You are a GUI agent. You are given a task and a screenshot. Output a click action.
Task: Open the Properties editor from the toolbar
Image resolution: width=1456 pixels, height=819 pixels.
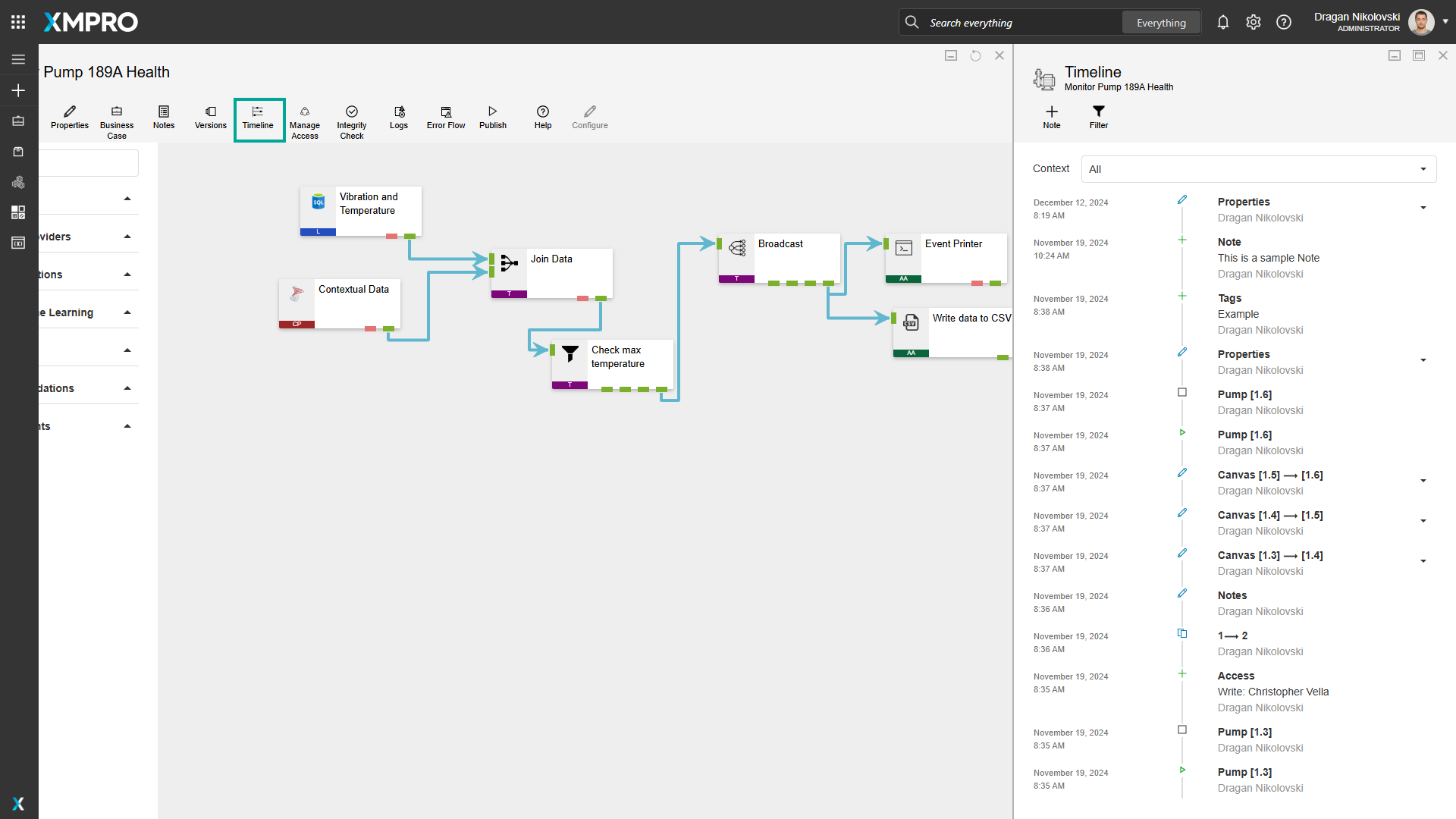point(69,119)
